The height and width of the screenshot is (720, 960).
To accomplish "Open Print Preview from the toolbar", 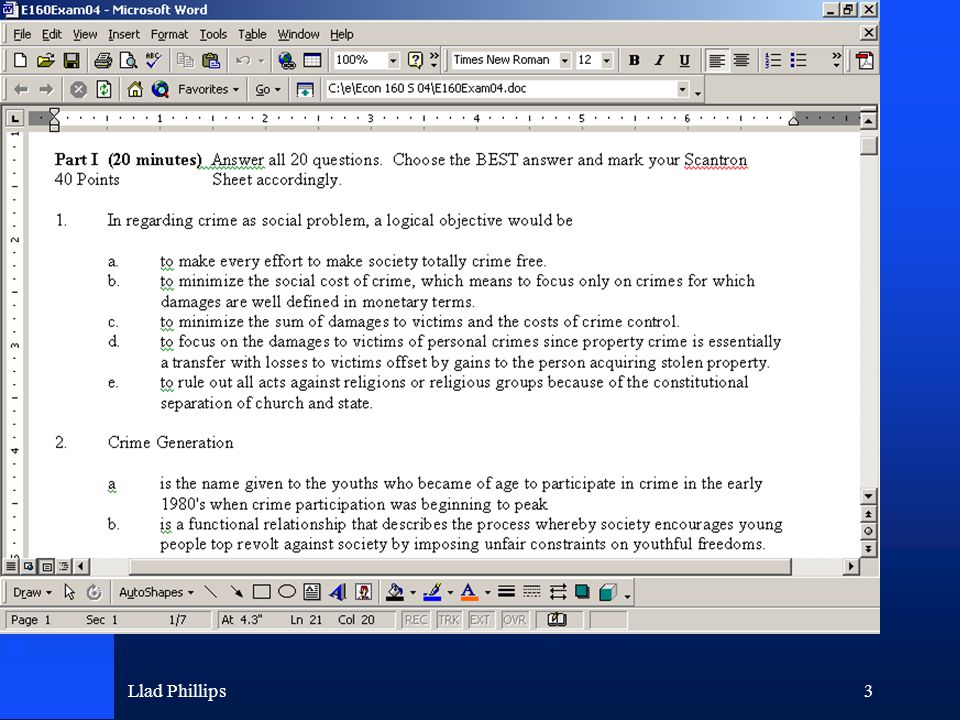I will click(128, 60).
